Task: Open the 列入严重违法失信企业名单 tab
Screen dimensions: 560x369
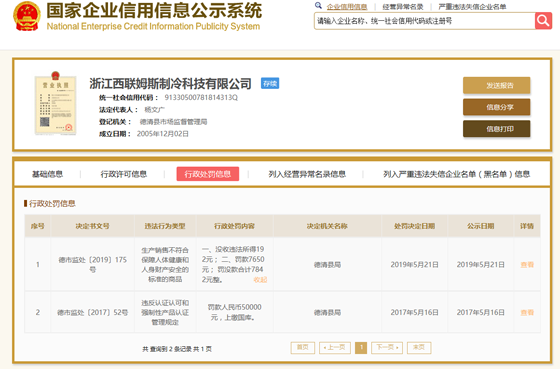Action: (456, 174)
